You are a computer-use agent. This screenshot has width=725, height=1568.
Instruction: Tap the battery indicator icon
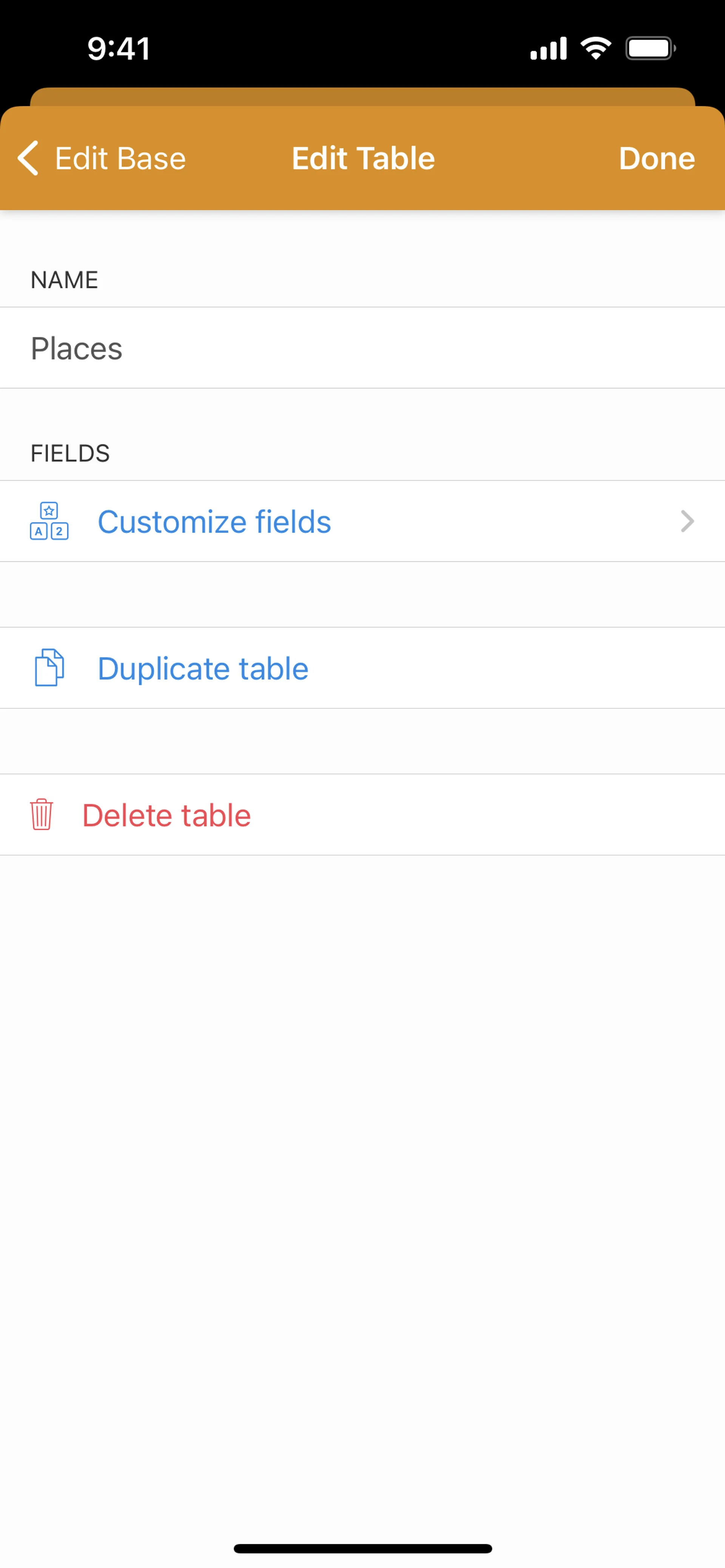[x=650, y=48]
